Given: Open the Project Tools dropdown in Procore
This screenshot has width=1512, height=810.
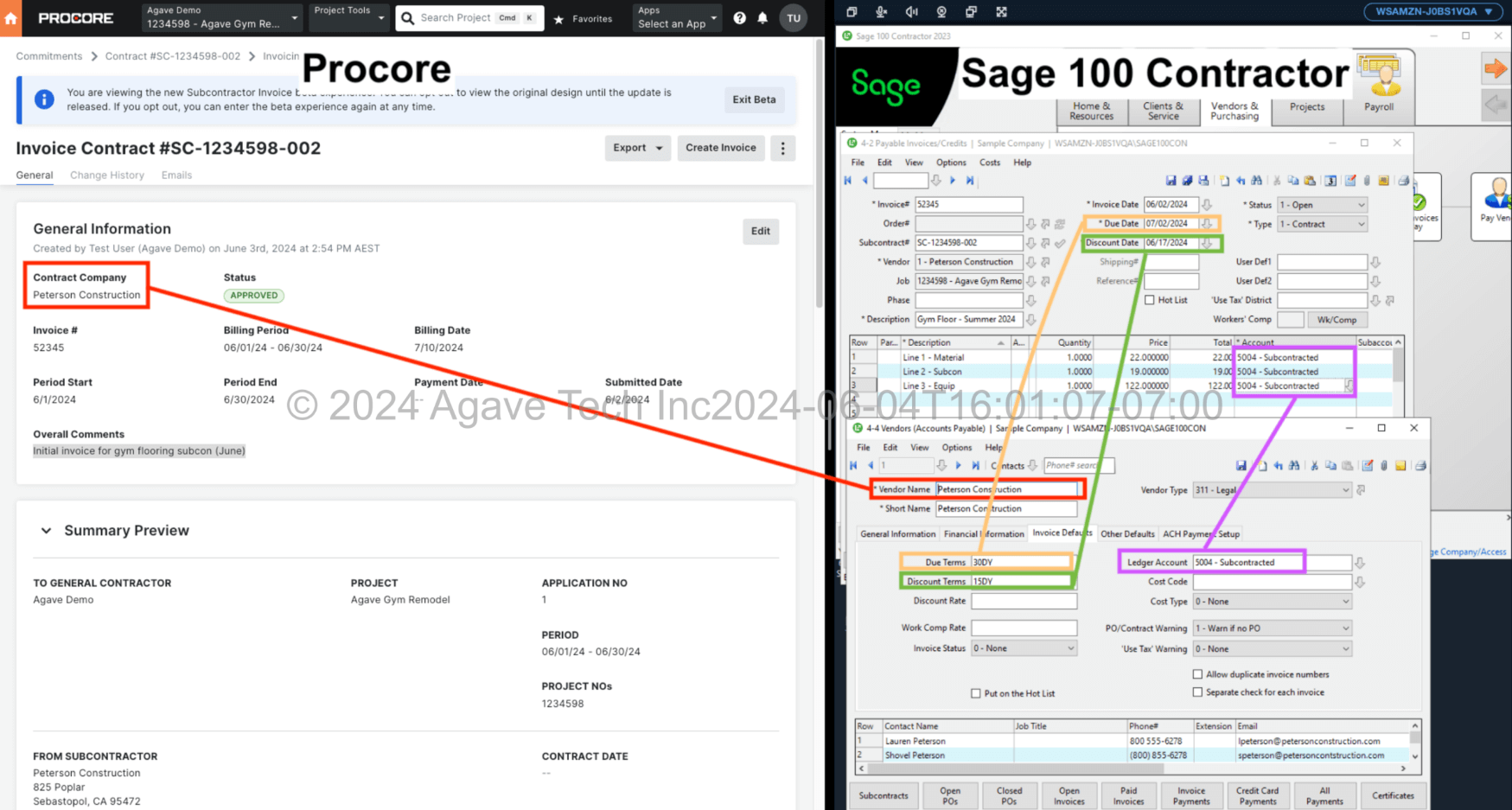Looking at the screenshot, I should (x=349, y=17).
